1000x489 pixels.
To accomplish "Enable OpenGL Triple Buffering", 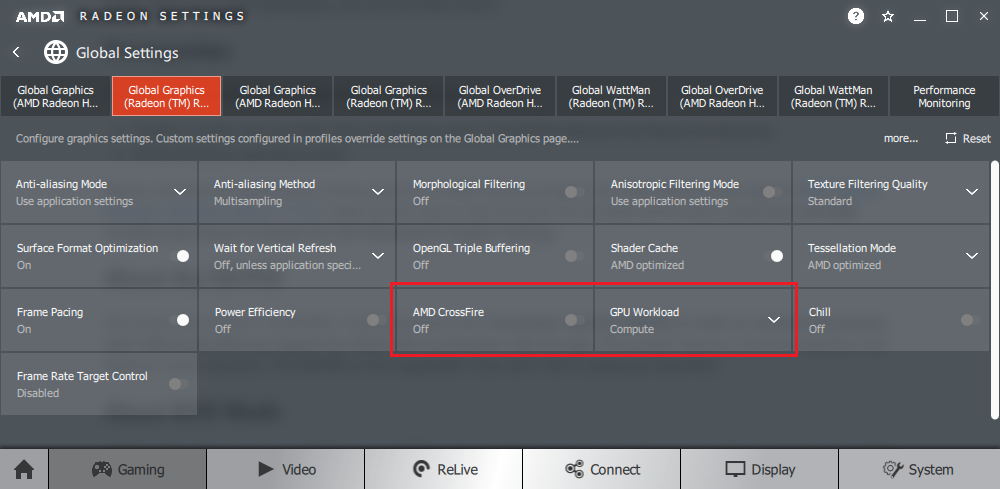I will [x=574, y=256].
